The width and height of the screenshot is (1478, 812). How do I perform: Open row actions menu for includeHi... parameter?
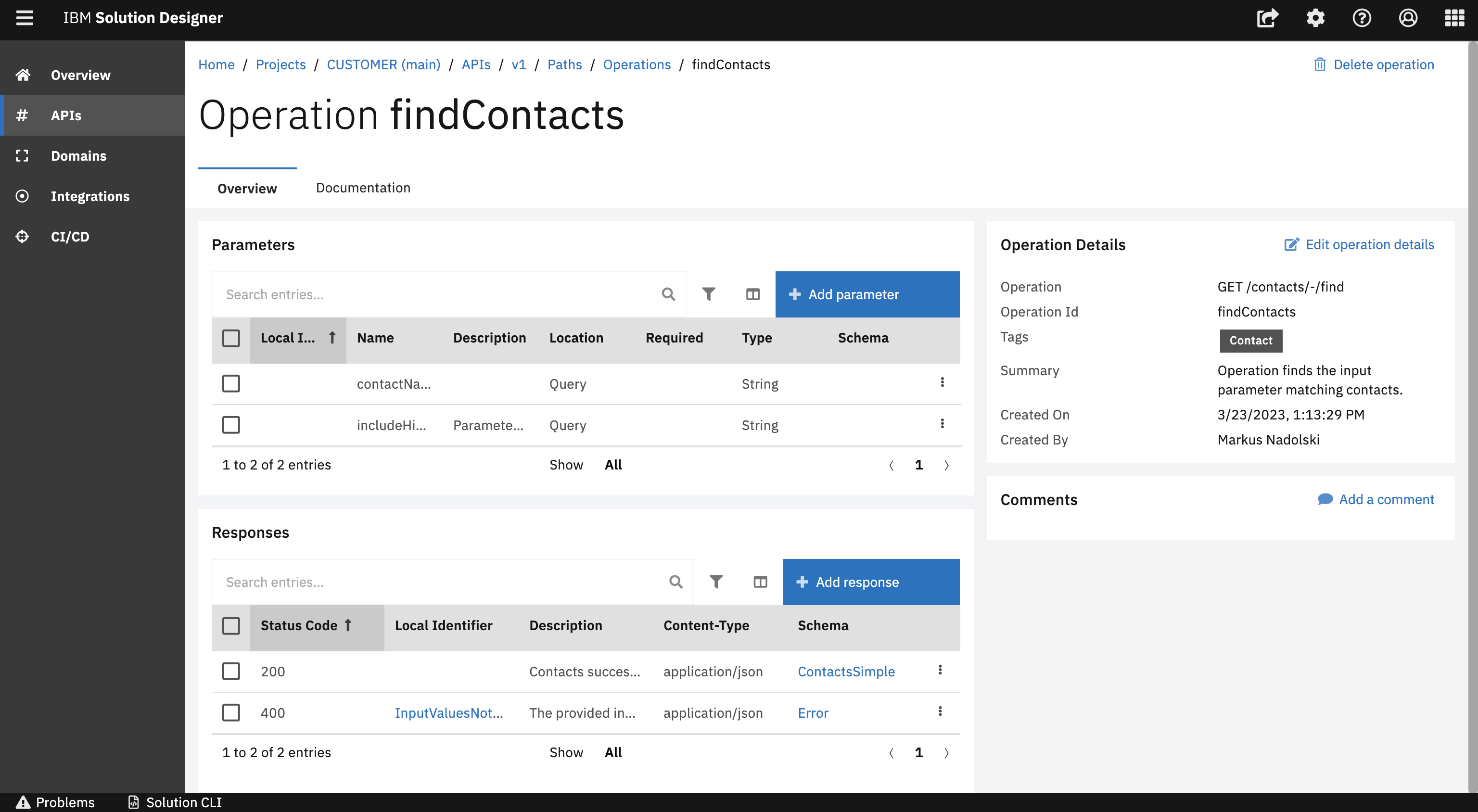click(x=942, y=423)
